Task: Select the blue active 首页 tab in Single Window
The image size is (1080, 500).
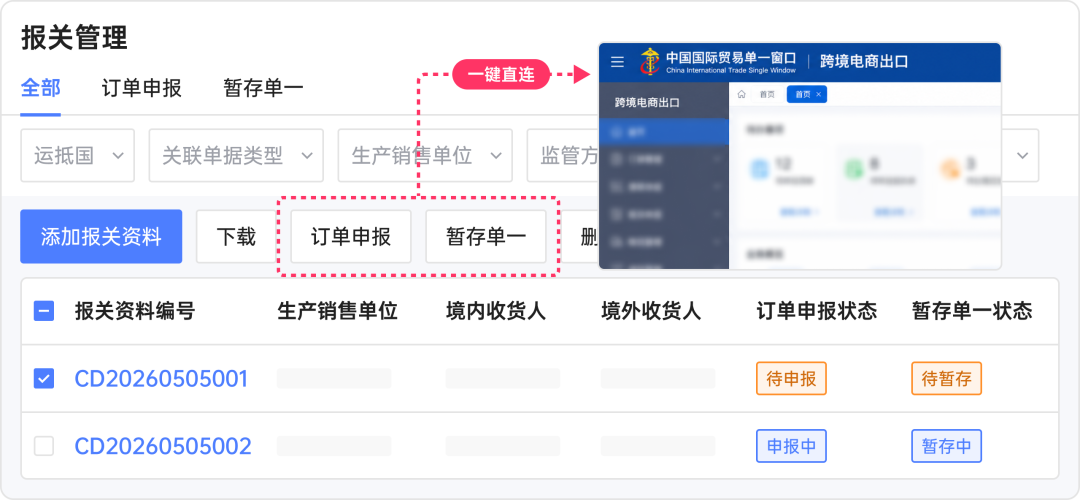Action: tap(807, 94)
